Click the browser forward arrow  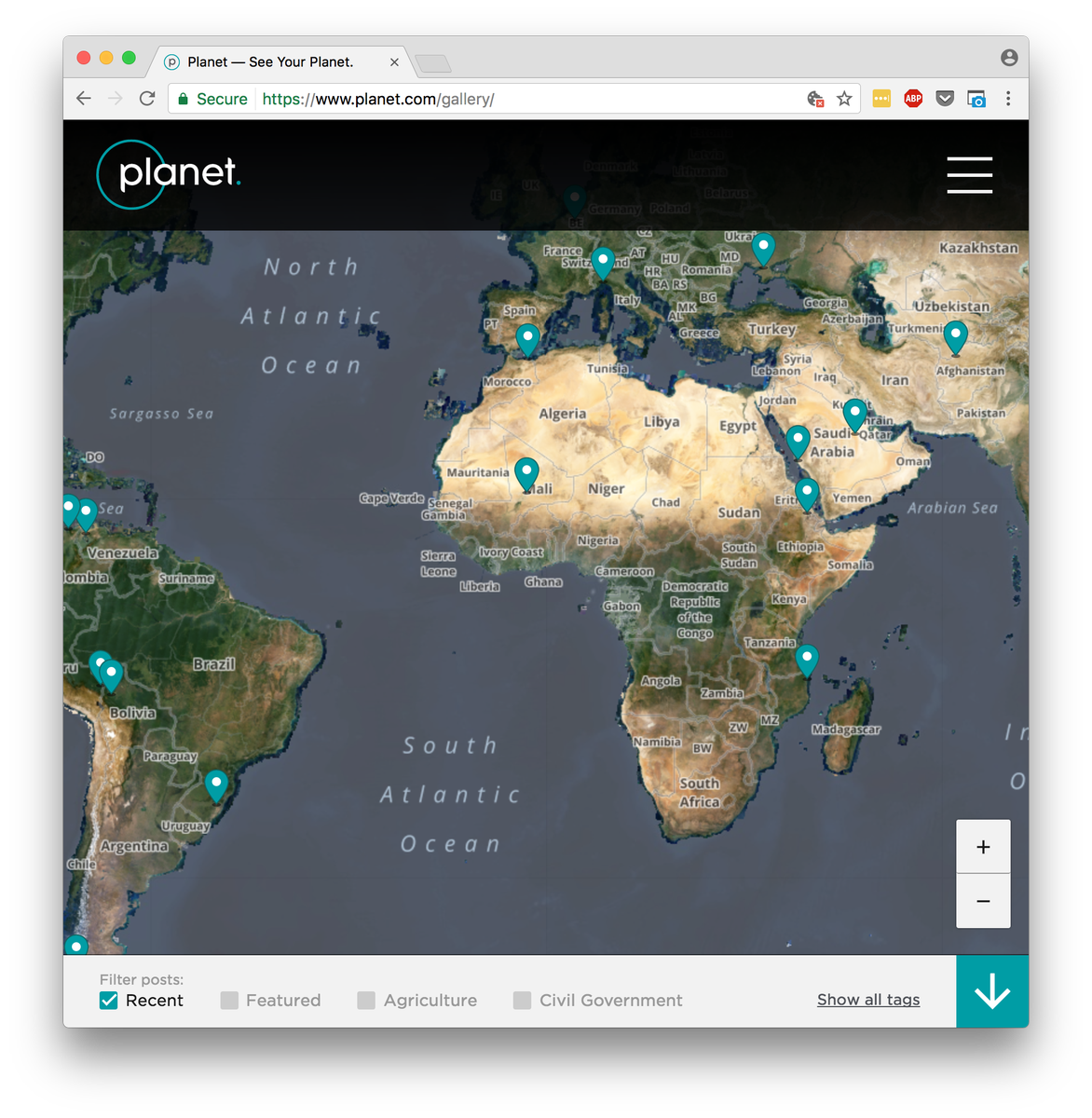(116, 99)
